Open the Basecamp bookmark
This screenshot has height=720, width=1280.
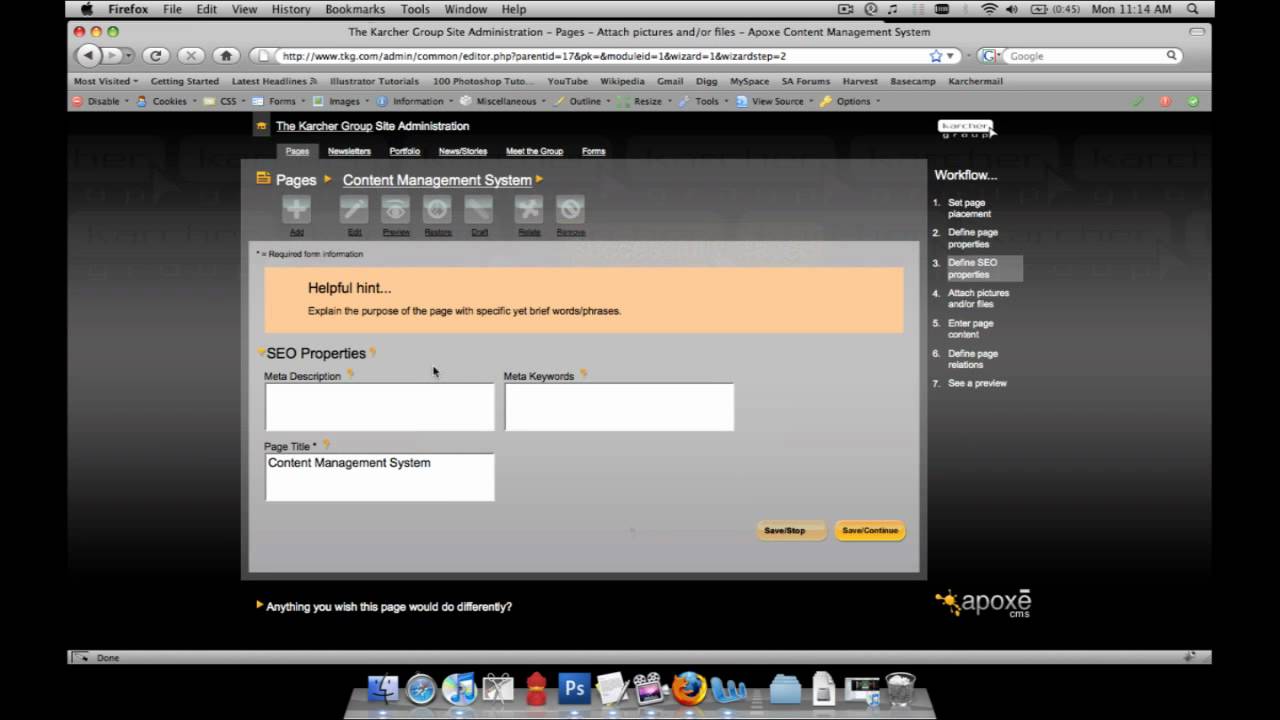point(912,81)
